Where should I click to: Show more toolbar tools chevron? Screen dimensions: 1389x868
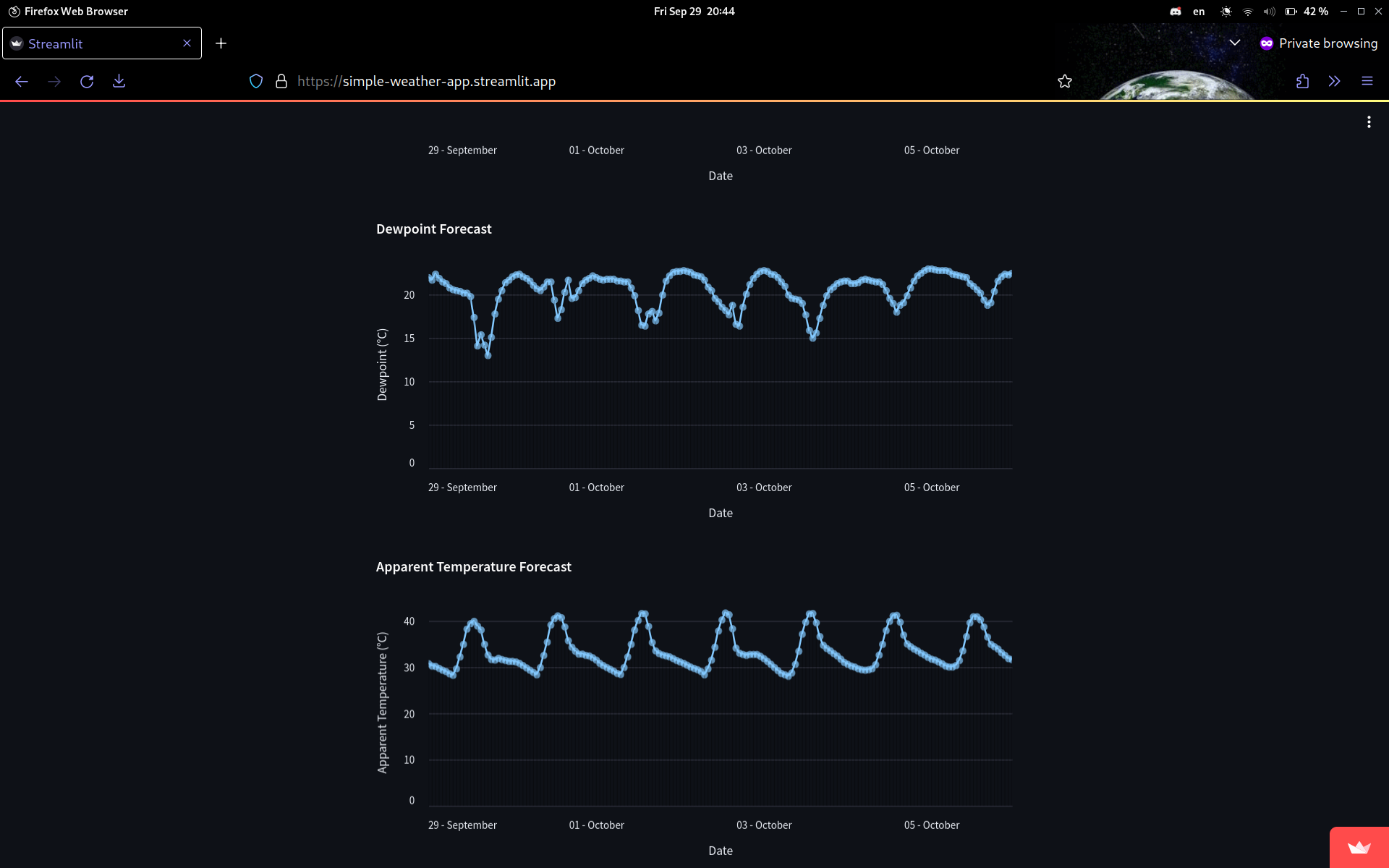(1334, 81)
